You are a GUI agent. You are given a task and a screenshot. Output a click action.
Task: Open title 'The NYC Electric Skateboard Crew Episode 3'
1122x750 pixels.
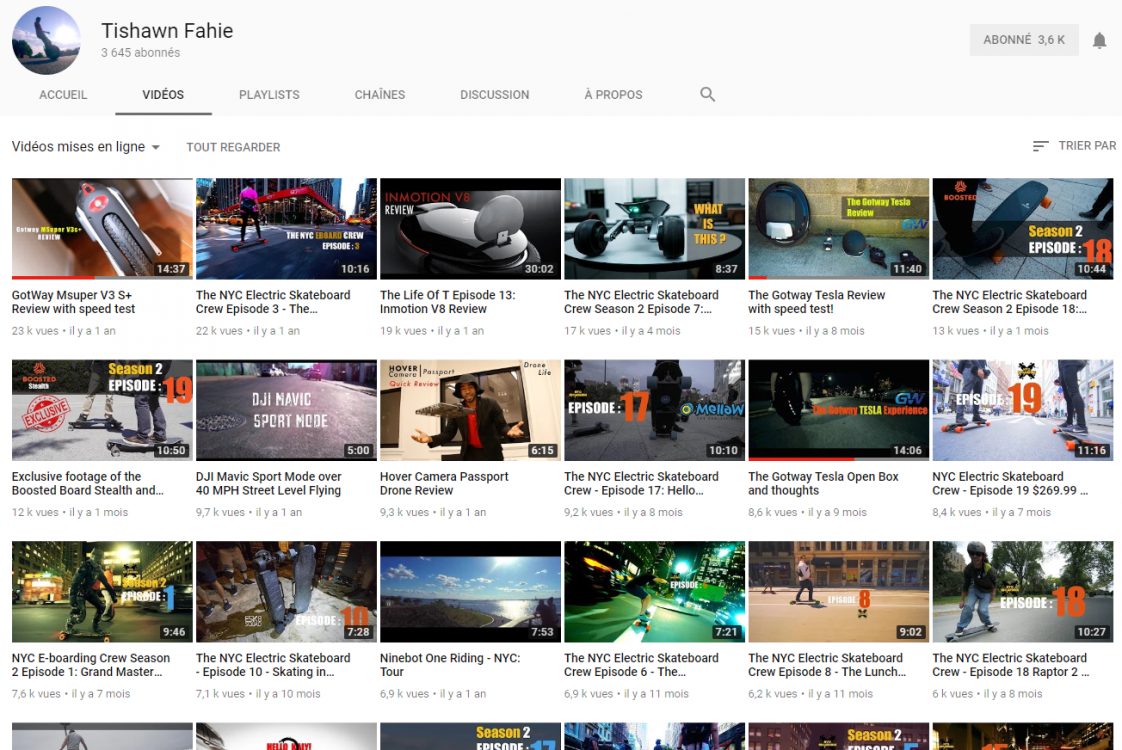(273, 302)
